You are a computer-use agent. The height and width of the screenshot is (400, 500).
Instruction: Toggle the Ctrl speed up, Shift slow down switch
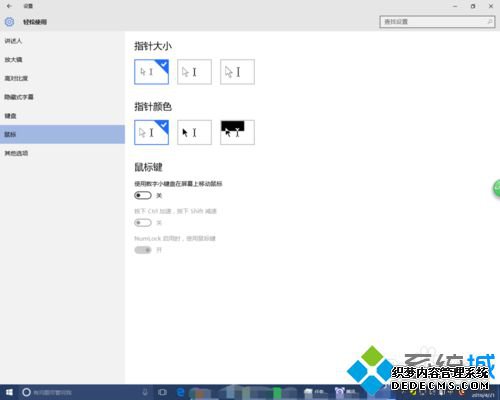pyautogui.click(x=143, y=223)
